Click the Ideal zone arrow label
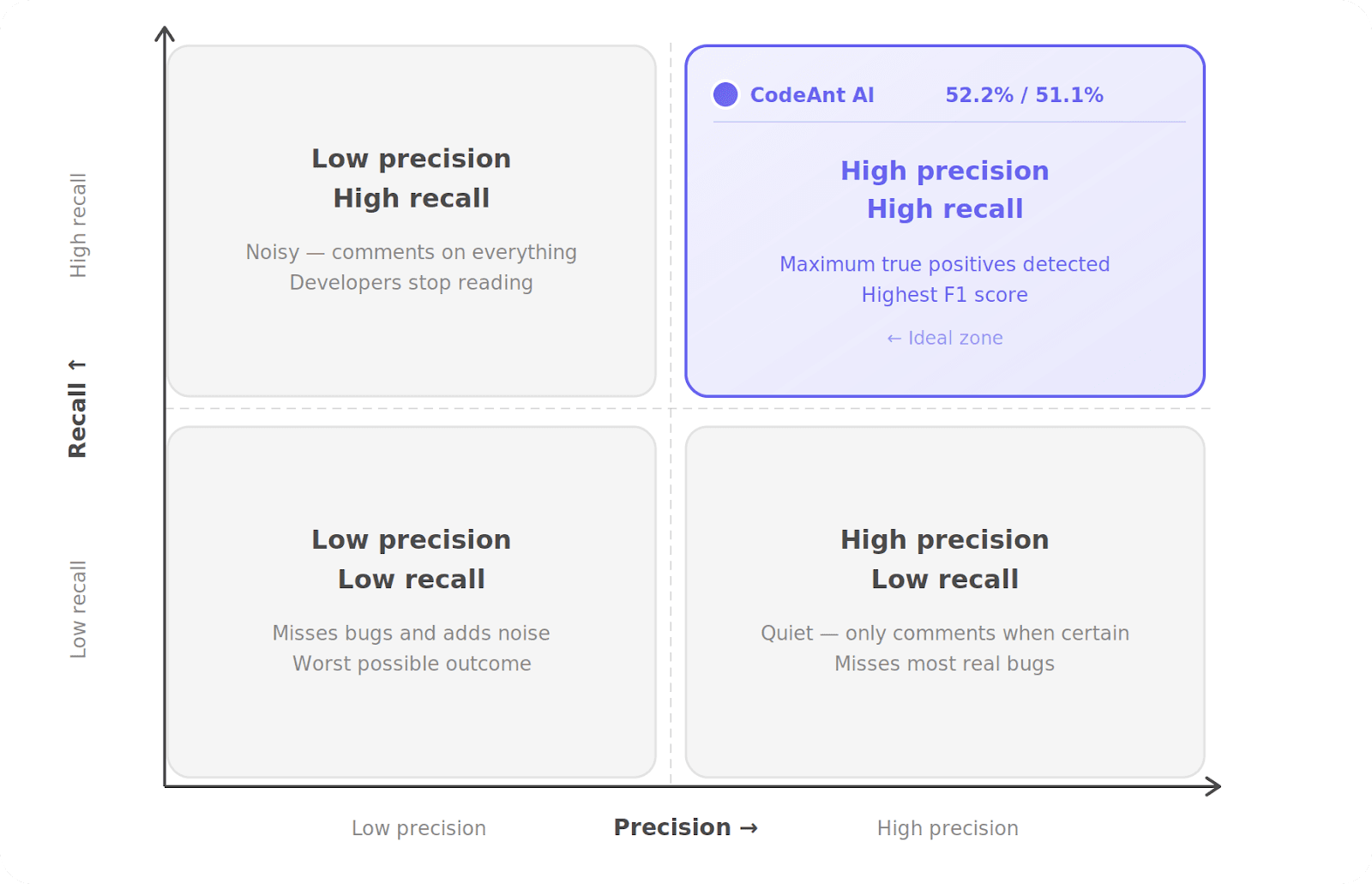The width and height of the screenshot is (1372, 884). [944, 338]
